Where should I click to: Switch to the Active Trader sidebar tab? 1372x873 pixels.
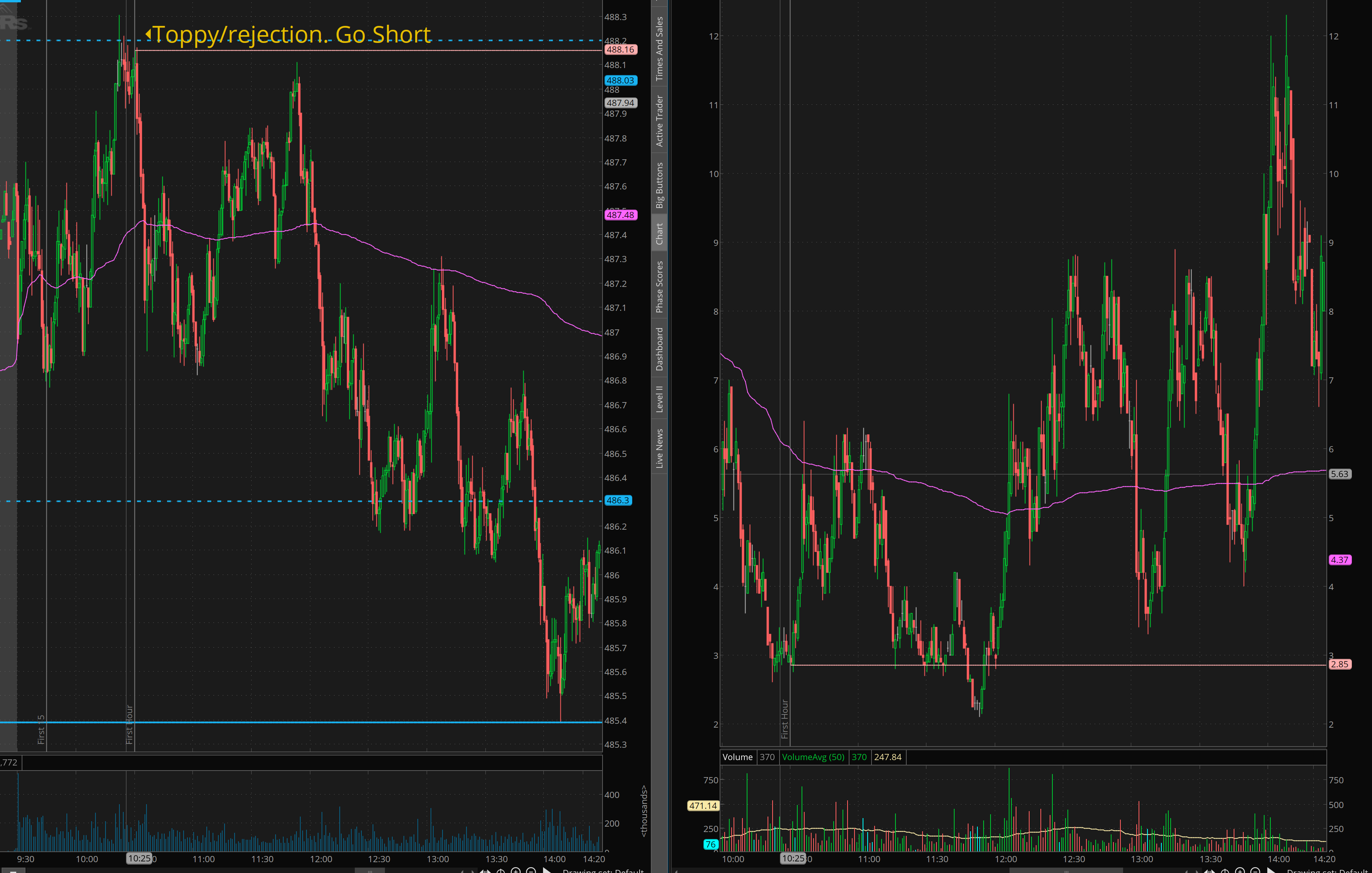(x=659, y=121)
